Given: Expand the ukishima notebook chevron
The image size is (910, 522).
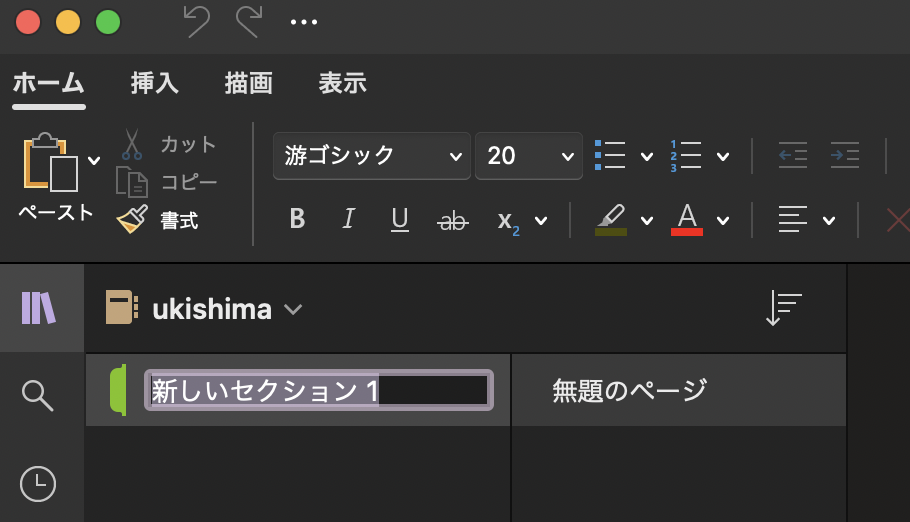Looking at the screenshot, I should (293, 309).
